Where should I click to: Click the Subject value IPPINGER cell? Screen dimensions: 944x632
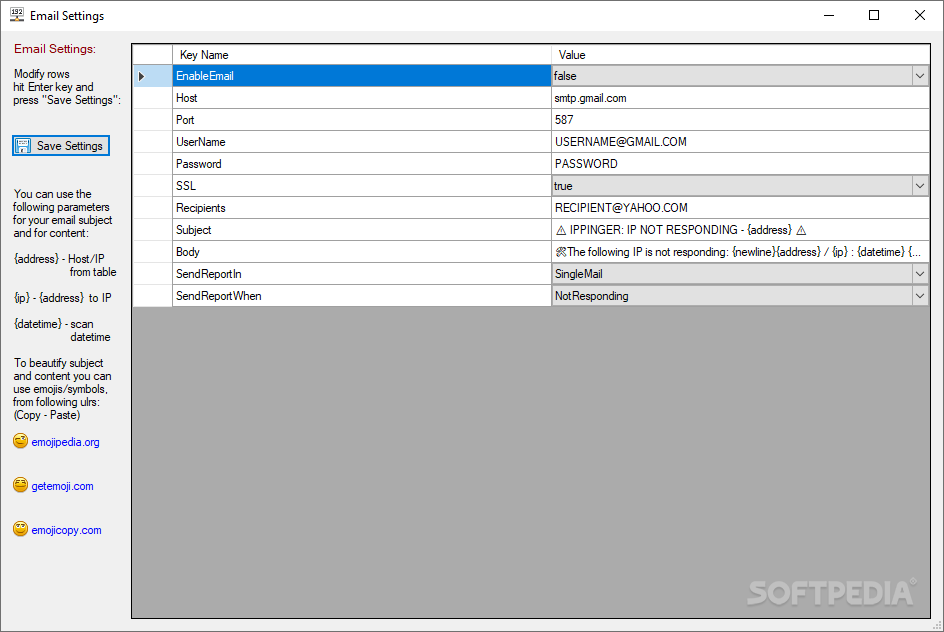pyautogui.click(x=740, y=230)
